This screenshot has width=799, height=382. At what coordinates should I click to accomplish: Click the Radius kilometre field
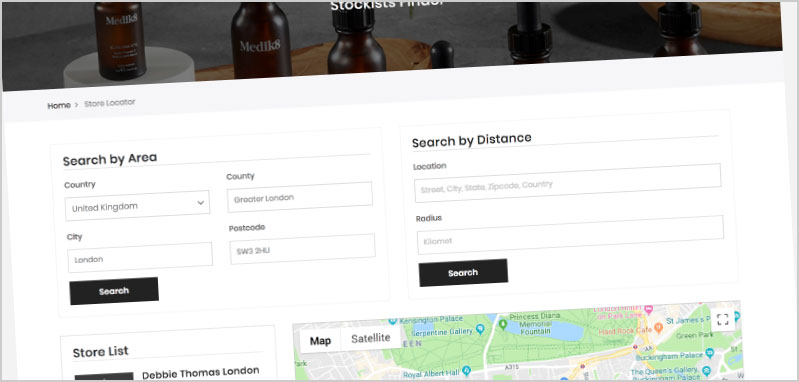pyautogui.click(x=570, y=235)
